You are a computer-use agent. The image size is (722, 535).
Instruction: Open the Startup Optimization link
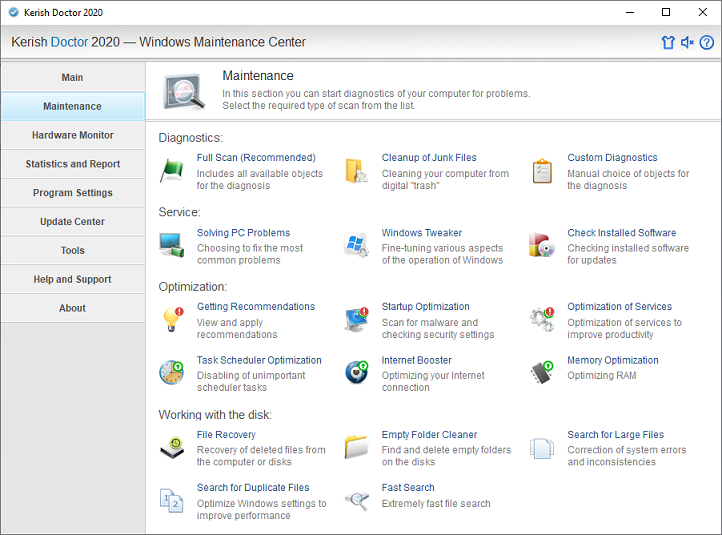425,307
